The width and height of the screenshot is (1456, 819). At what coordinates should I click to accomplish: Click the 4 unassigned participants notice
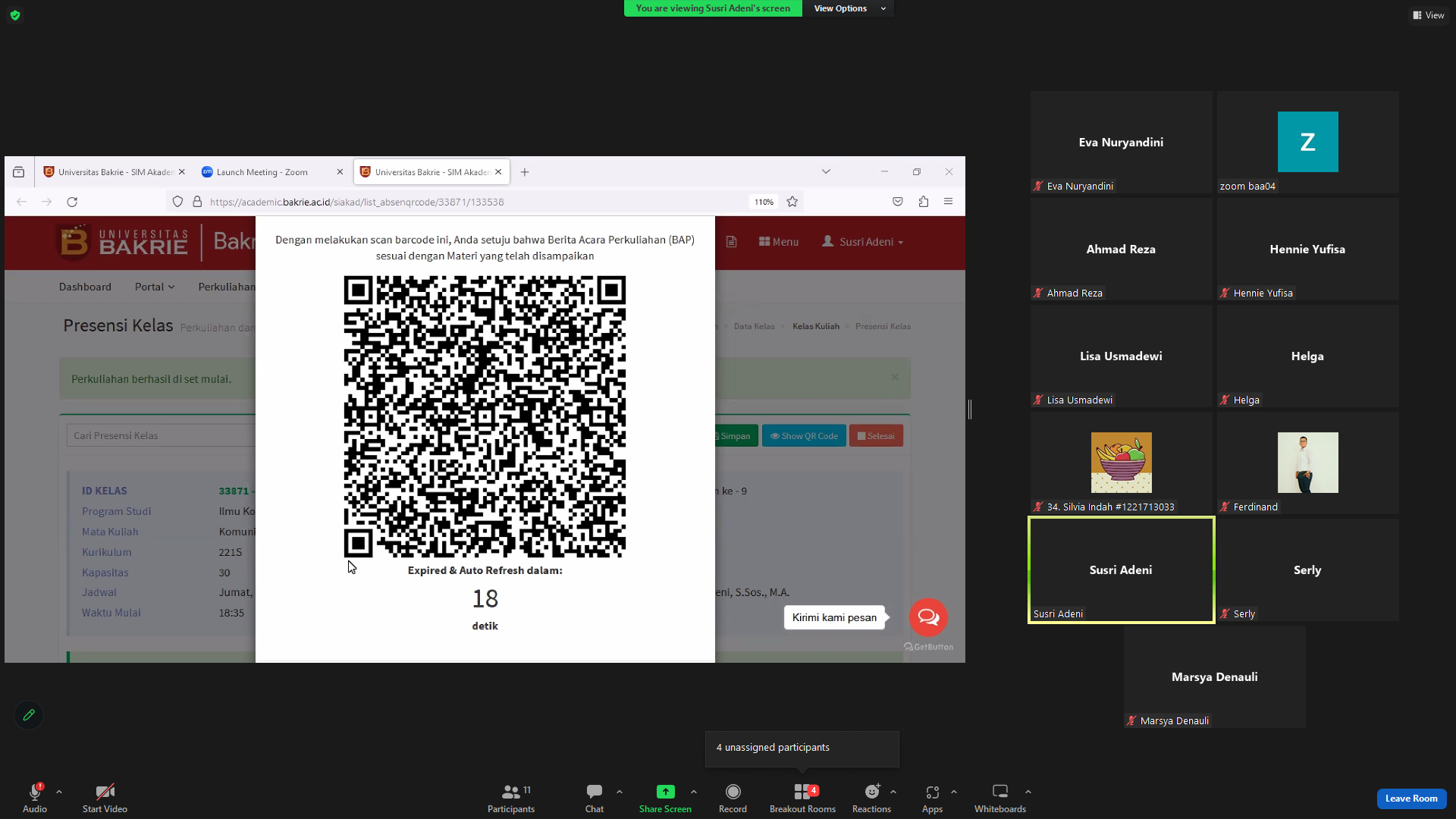pyautogui.click(x=802, y=748)
